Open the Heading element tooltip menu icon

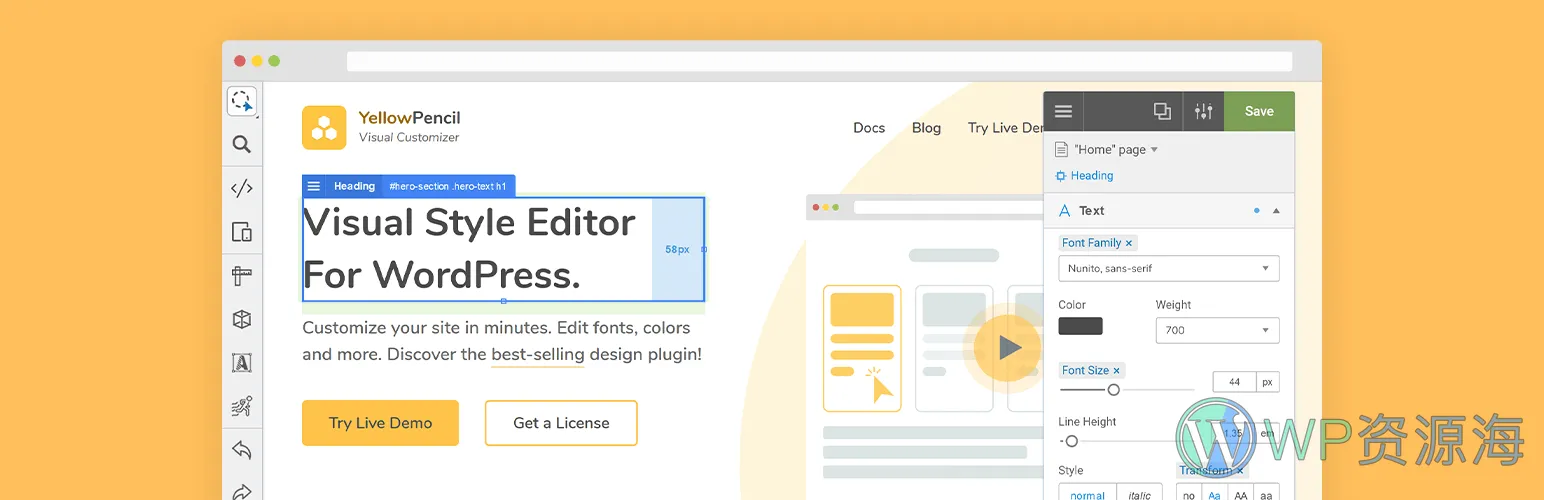click(x=313, y=186)
